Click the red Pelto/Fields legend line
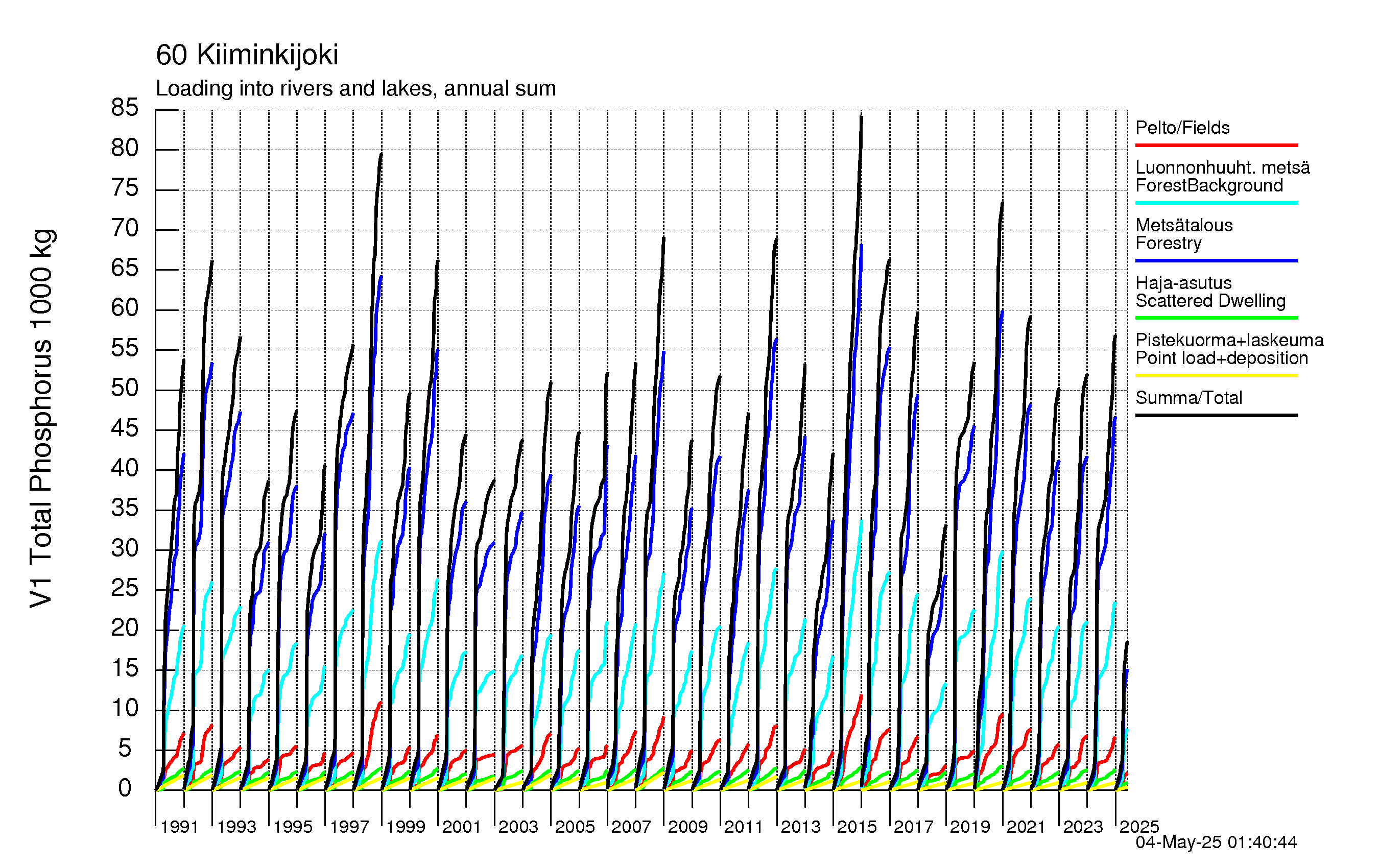Screen dimensions: 1379x868 coord(1216,146)
